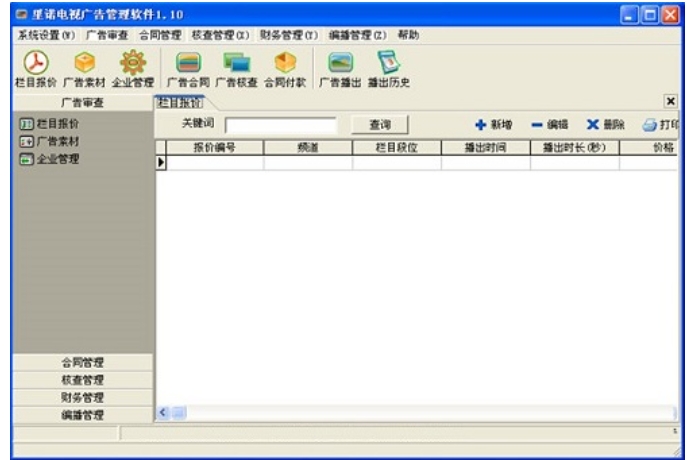691x460 pixels.
Task: Open the 系统设置 menu
Action: pyautogui.click(x=46, y=35)
